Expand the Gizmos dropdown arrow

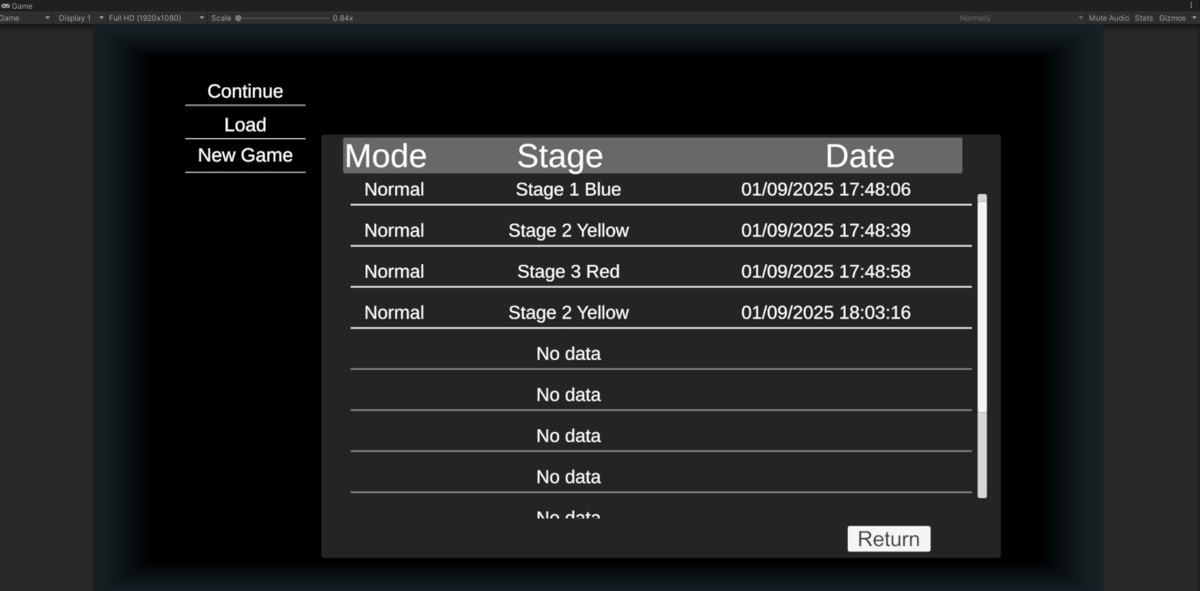point(1194,18)
